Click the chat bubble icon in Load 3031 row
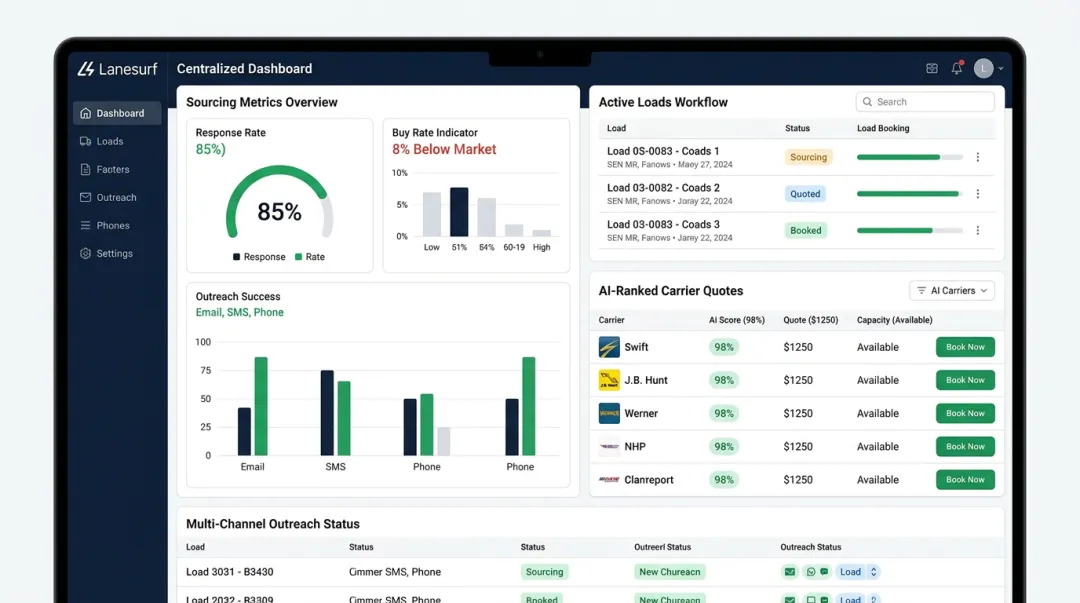1080x603 pixels. click(x=824, y=572)
